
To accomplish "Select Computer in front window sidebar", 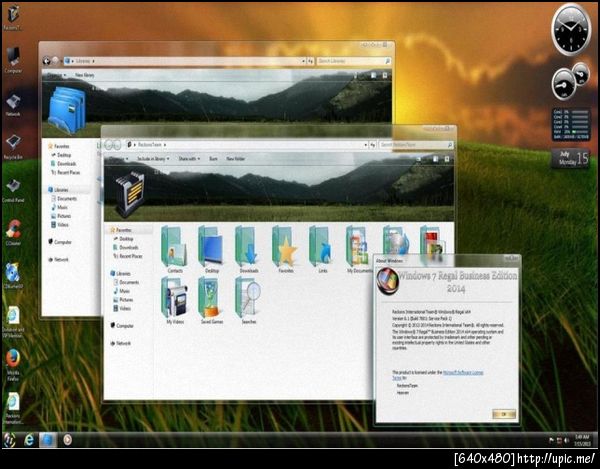I will click(122, 326).
